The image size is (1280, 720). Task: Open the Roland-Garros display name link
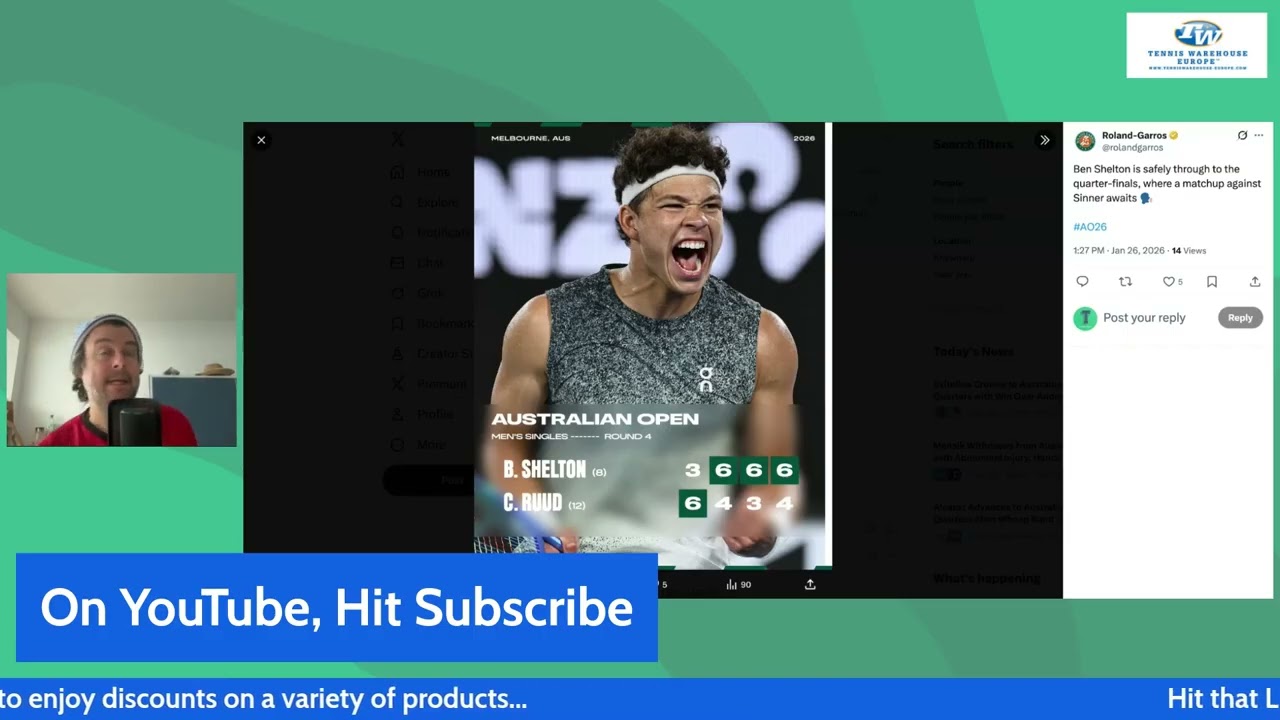tap(1134, 135)
